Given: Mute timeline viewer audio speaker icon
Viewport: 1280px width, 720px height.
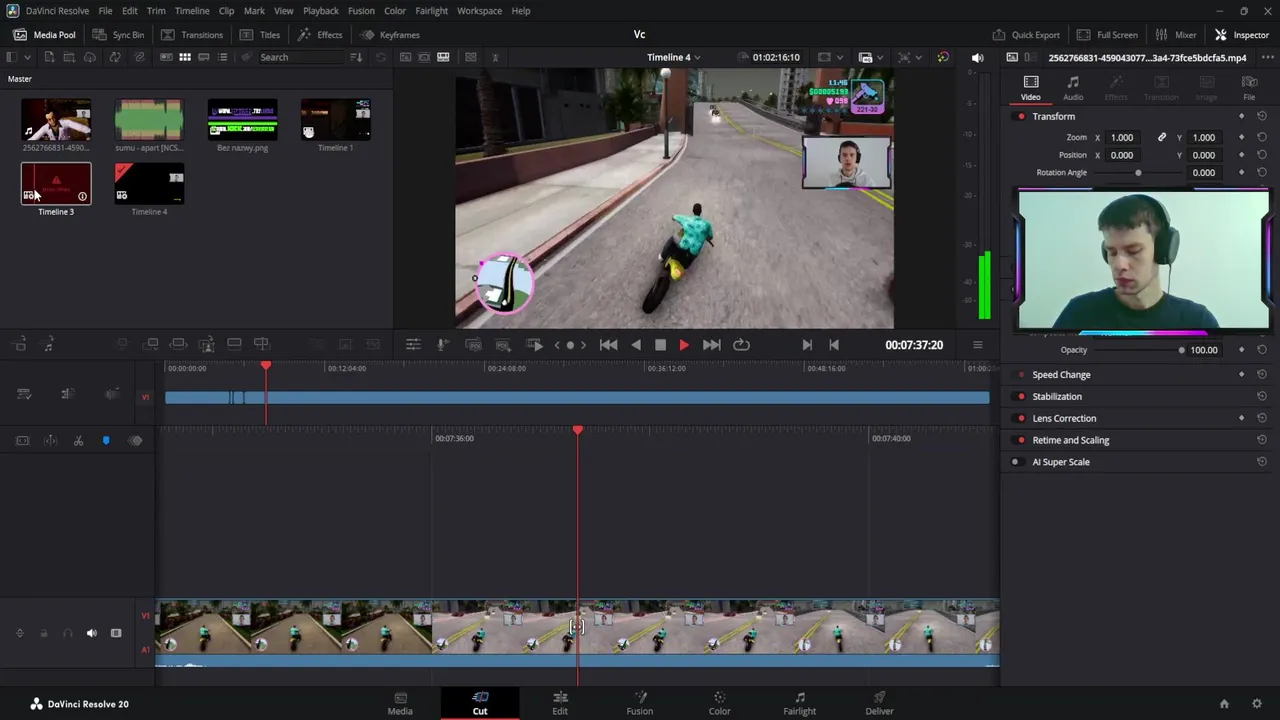Looking at the screenshot, I should (978, 57).
